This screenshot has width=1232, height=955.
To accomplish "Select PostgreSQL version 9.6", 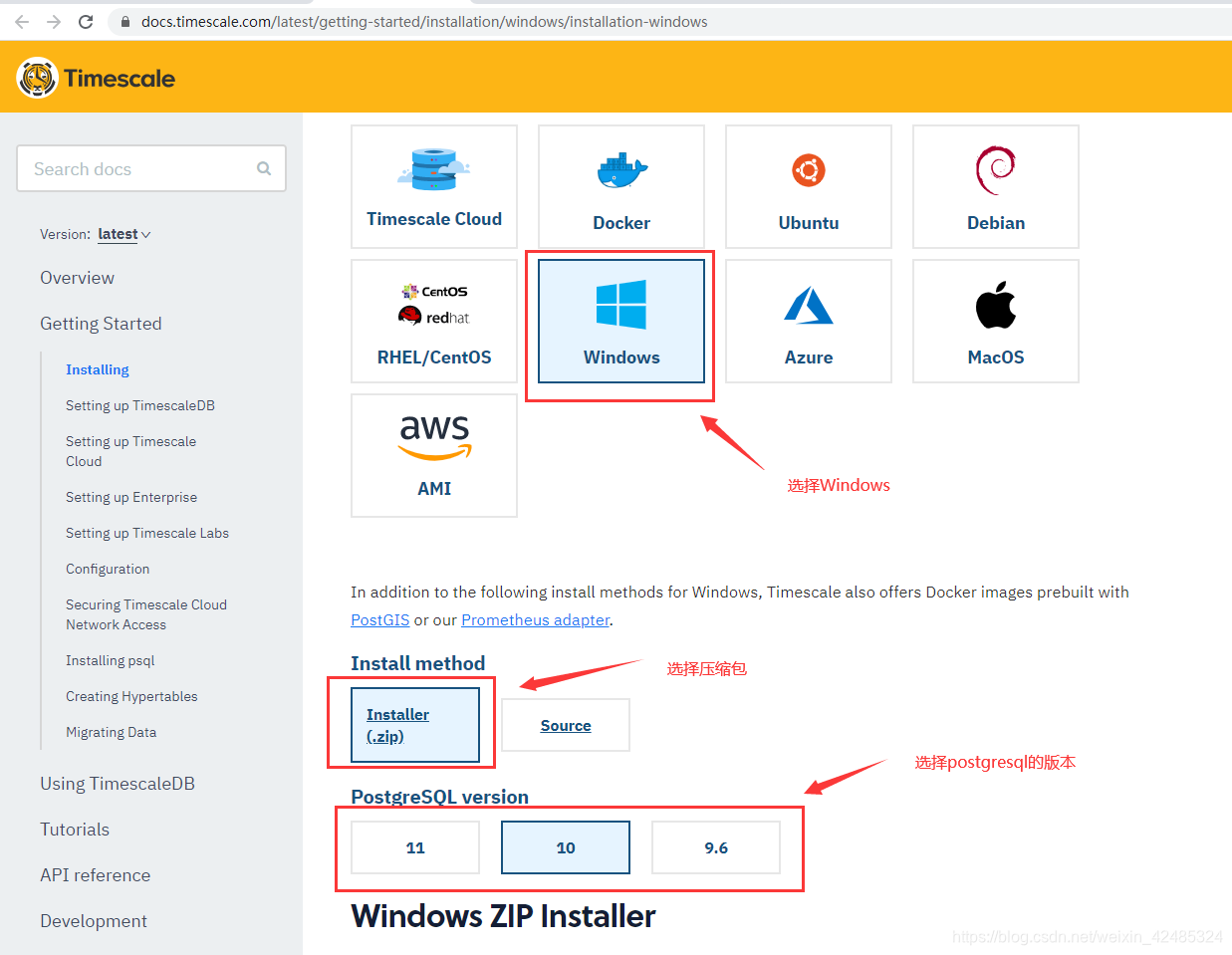I will [x=716, y=847].
